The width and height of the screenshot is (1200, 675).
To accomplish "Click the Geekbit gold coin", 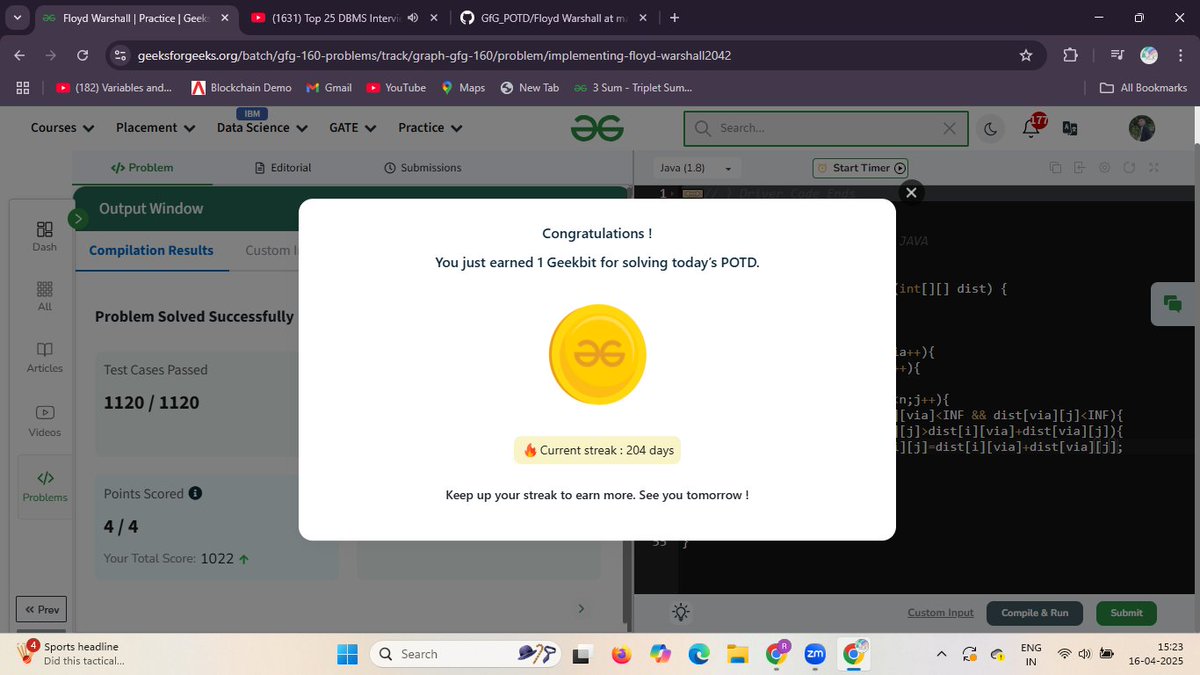I will tap(598, 354).
